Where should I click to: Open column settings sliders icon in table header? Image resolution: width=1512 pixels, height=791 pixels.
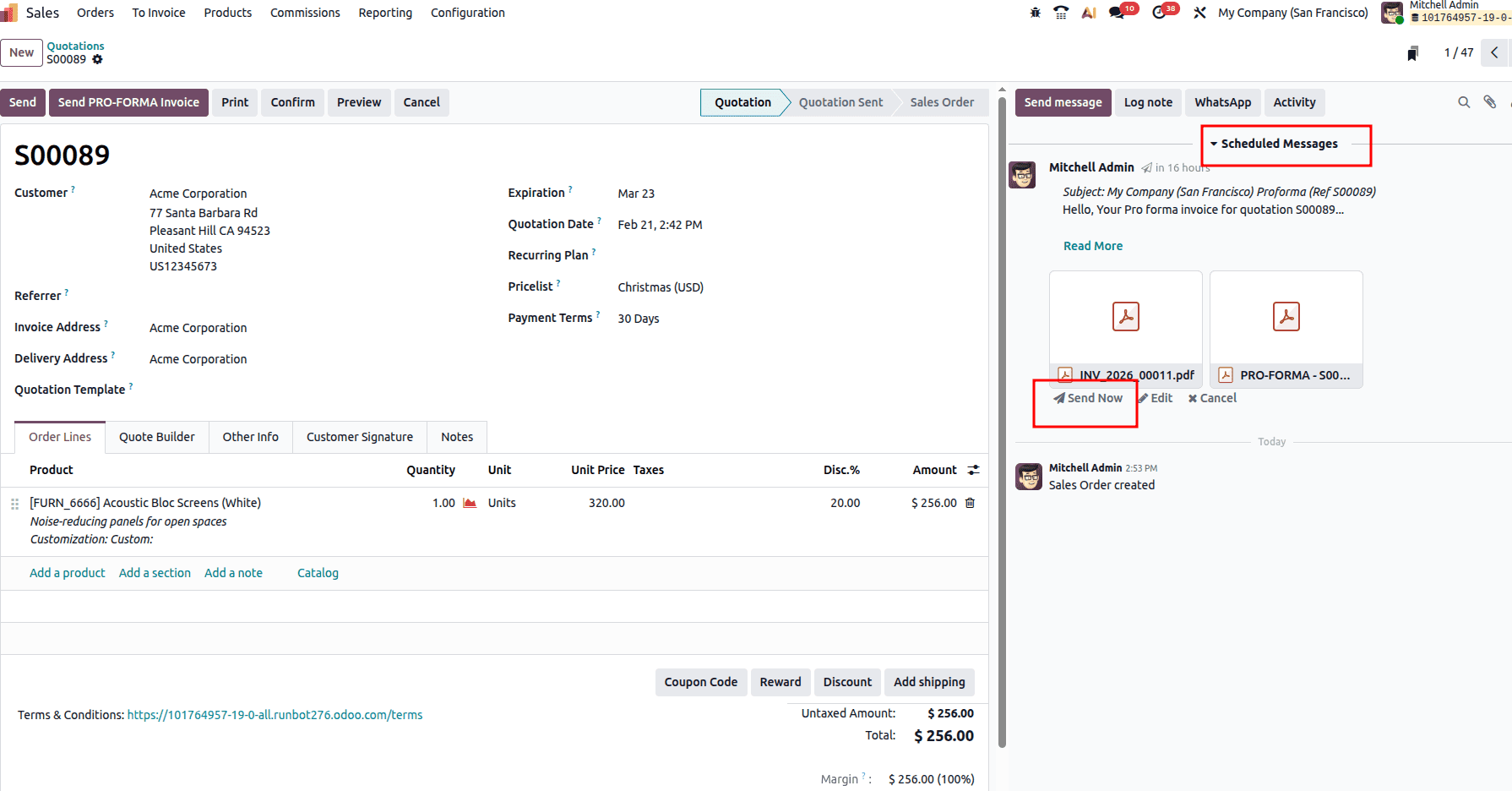973,470
